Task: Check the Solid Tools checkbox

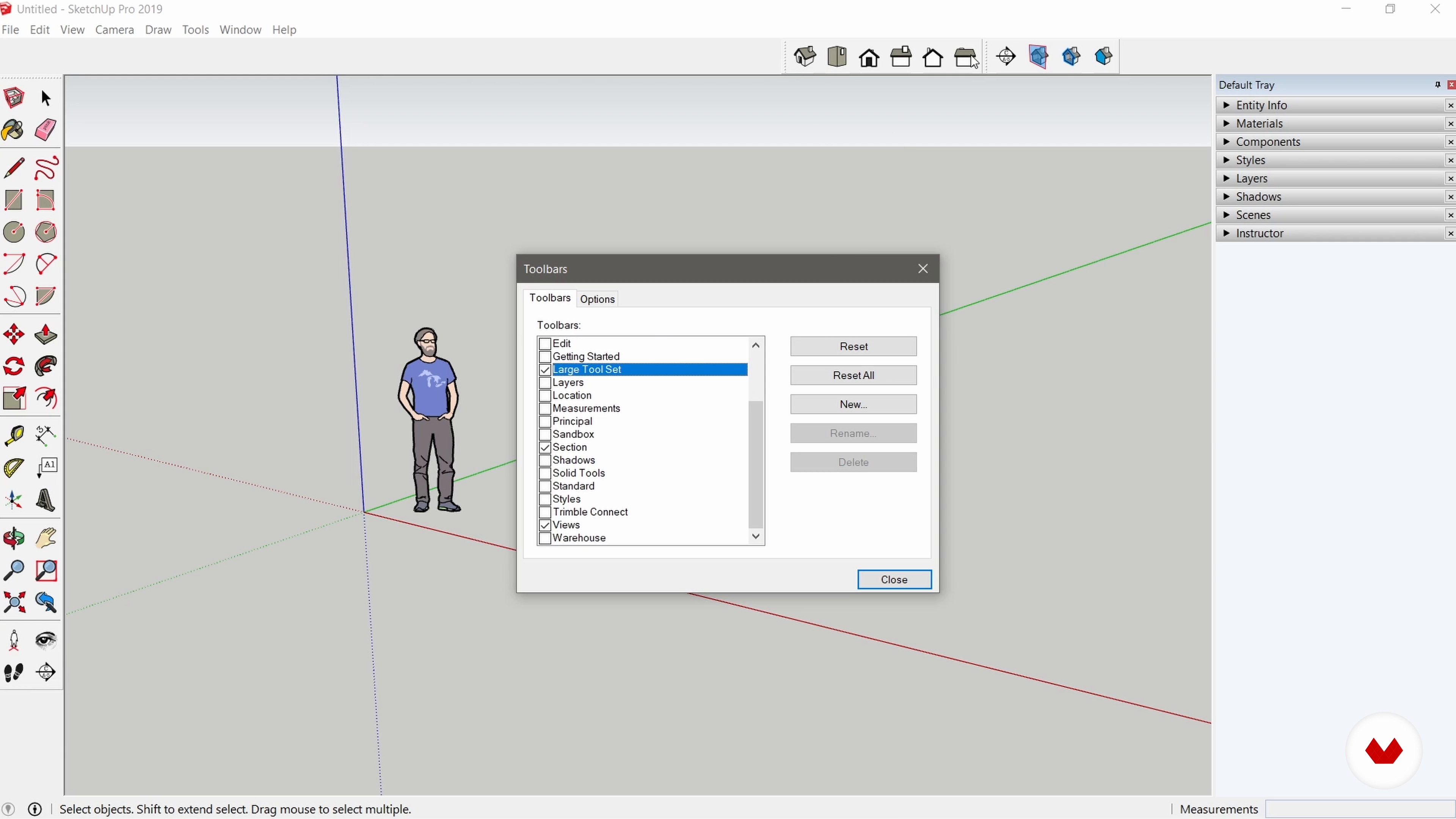Action: [545, 474]
